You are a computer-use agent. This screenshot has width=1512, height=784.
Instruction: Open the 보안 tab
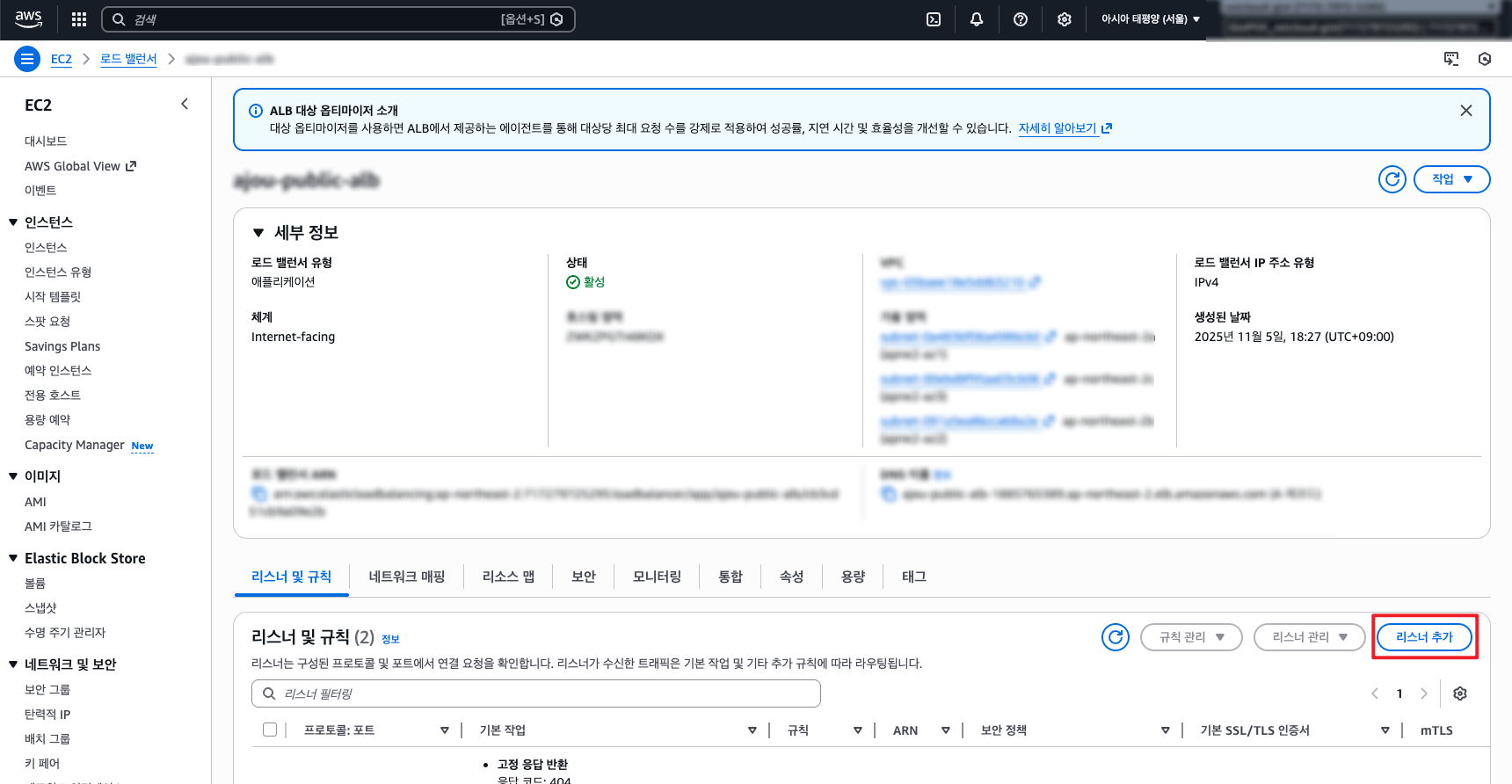pos(584,577)
